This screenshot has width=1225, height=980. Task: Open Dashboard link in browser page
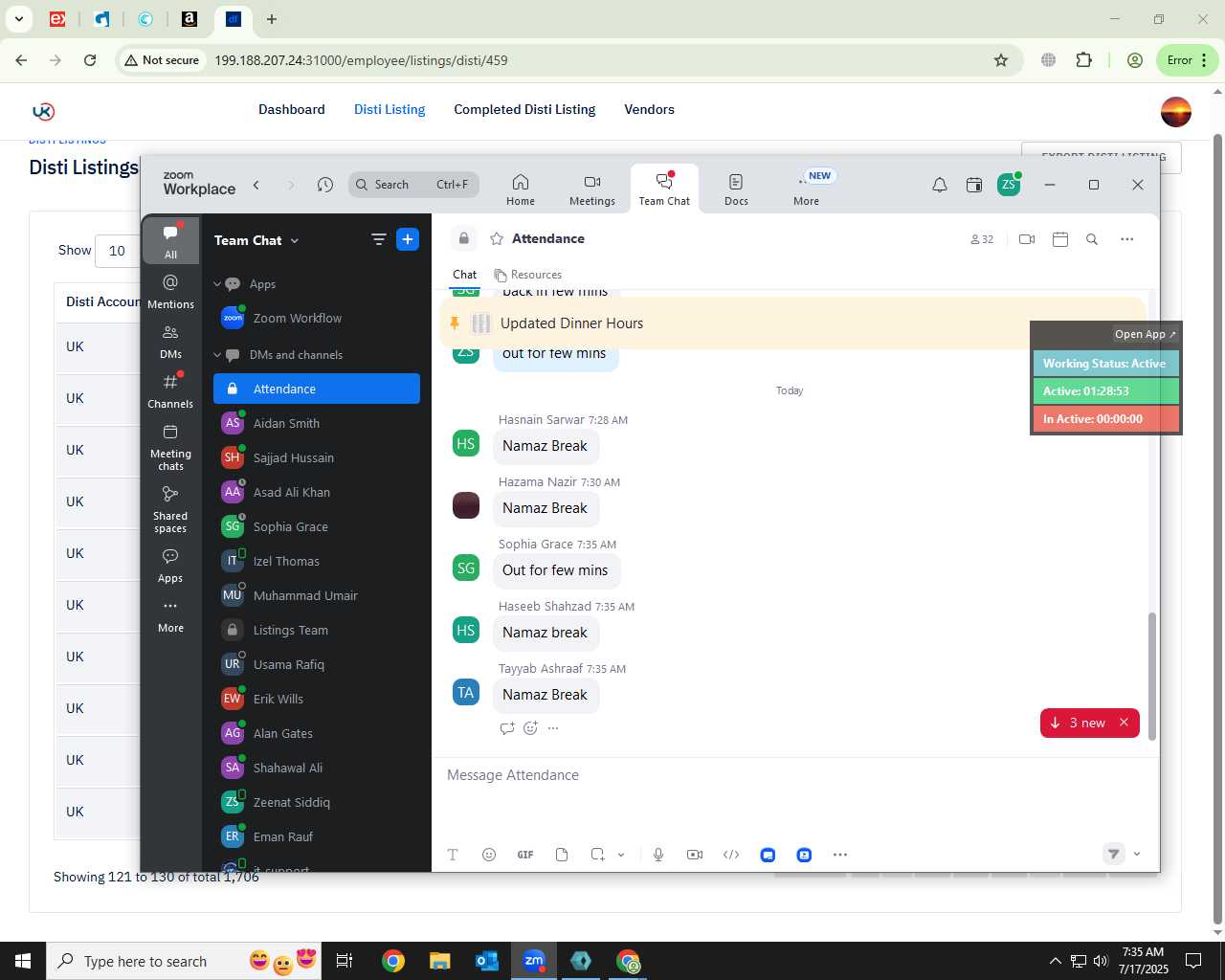coord(292,109)
